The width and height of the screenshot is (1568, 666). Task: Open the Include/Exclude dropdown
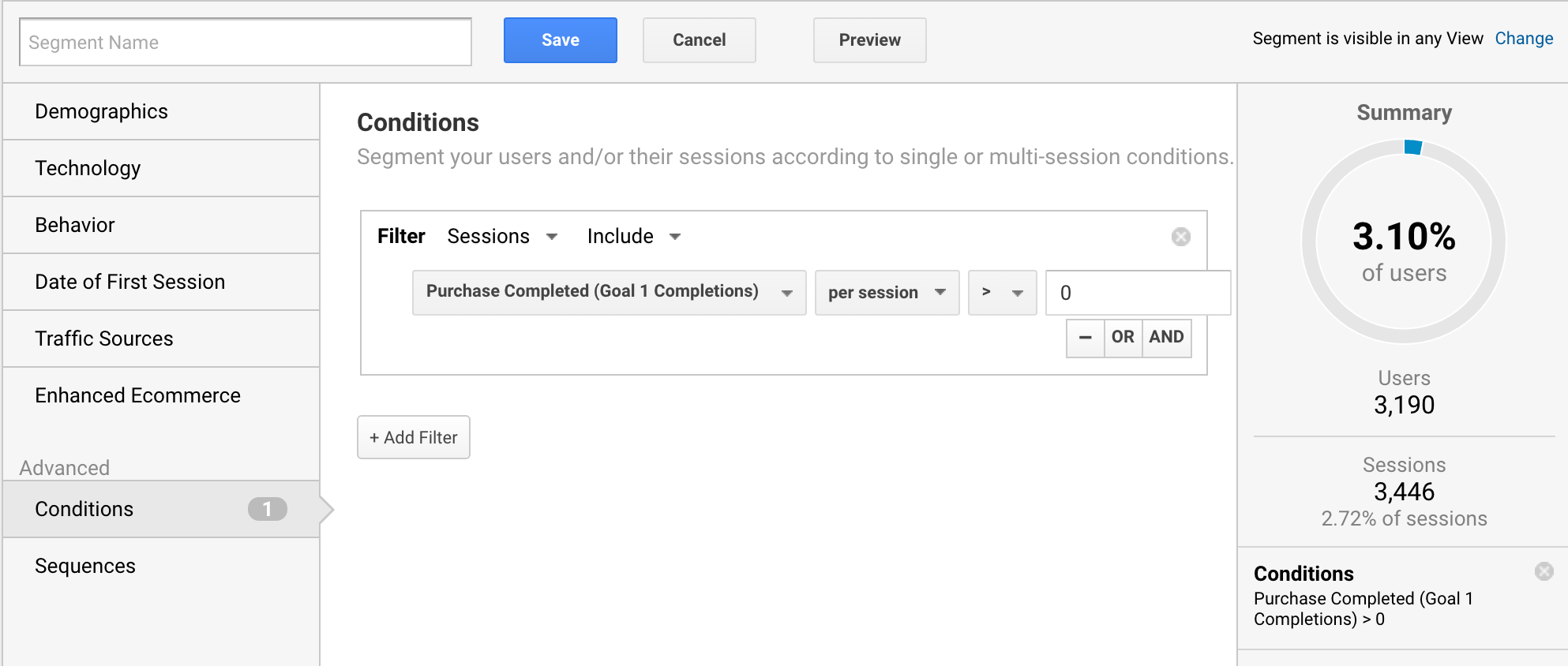point(634,237)
